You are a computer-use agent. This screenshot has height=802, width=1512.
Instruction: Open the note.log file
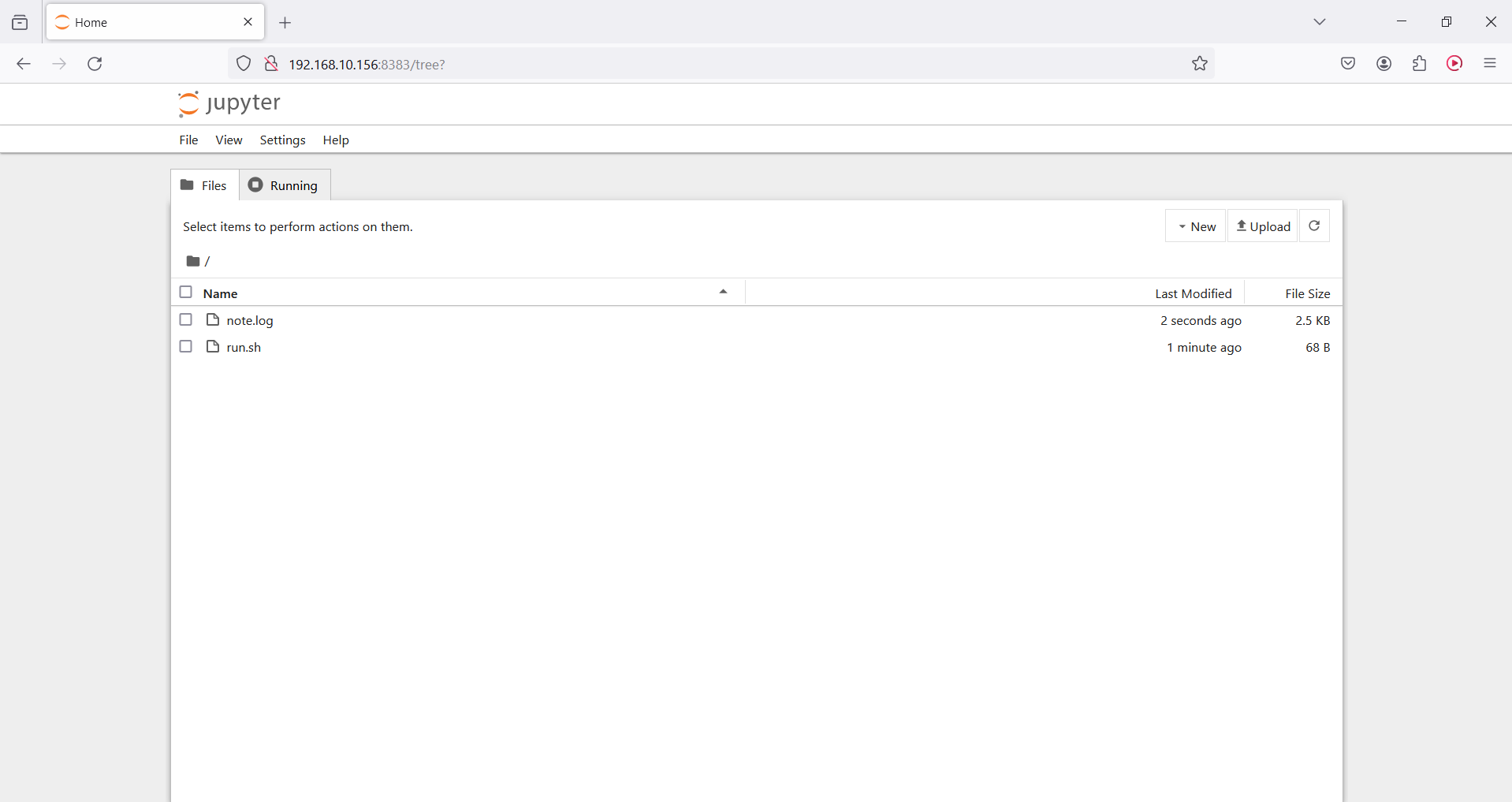click(250, 320)
